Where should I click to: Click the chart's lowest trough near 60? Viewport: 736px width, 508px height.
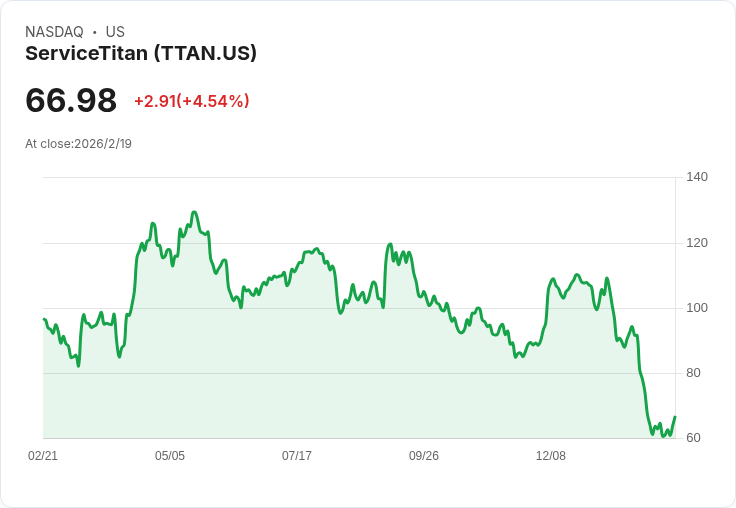(x=663, y=436)
